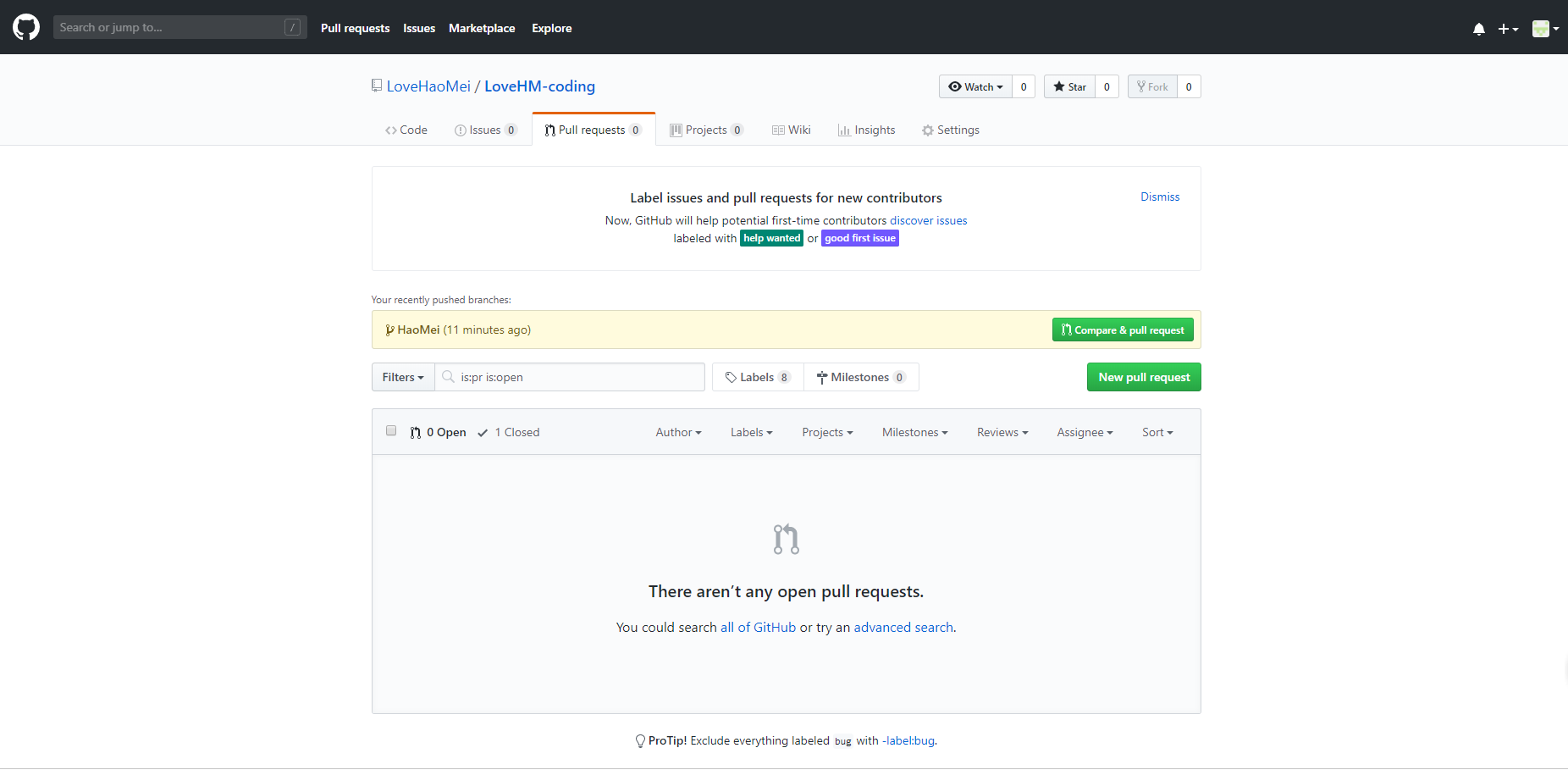Click the watchers count 0

1024,86
